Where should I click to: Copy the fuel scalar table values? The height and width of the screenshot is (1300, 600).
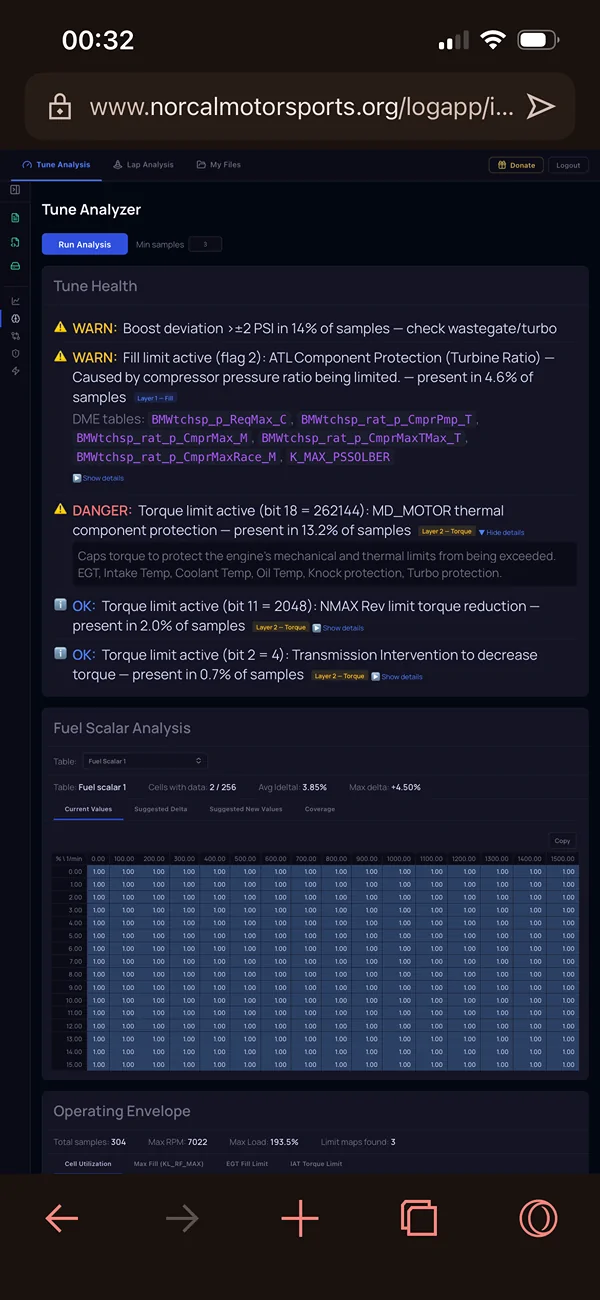(x=562, y=841)
